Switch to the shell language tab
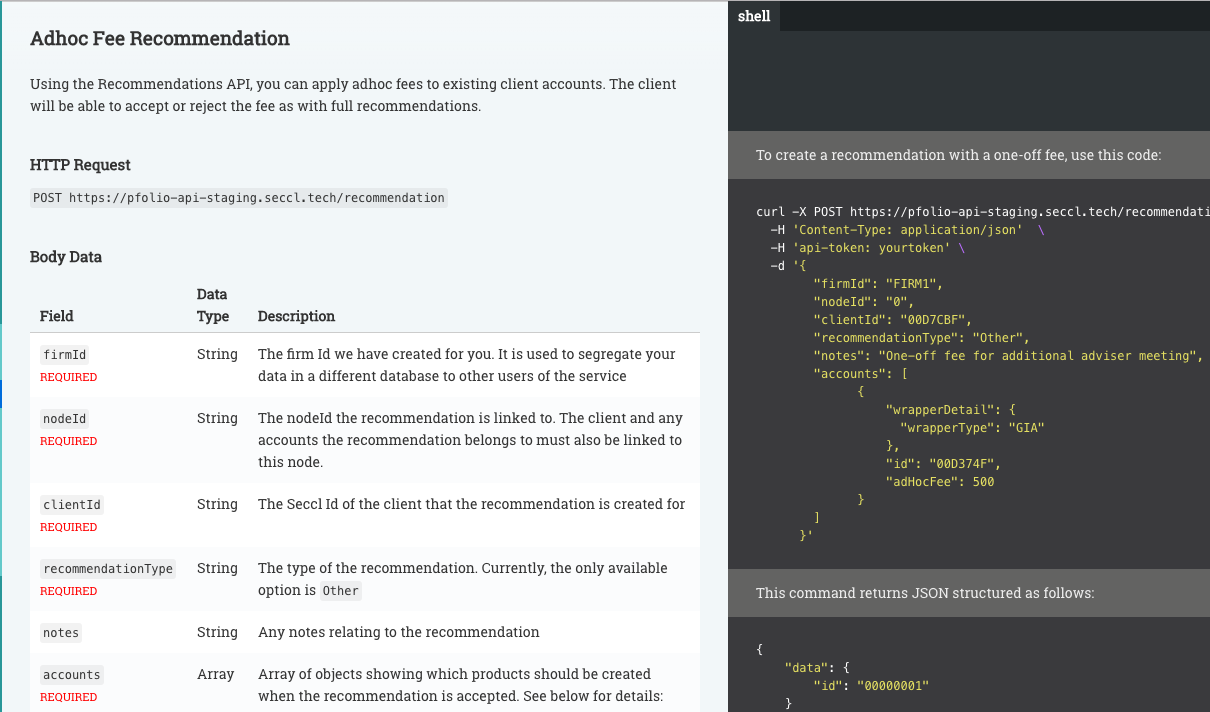 tap(754, 16)
